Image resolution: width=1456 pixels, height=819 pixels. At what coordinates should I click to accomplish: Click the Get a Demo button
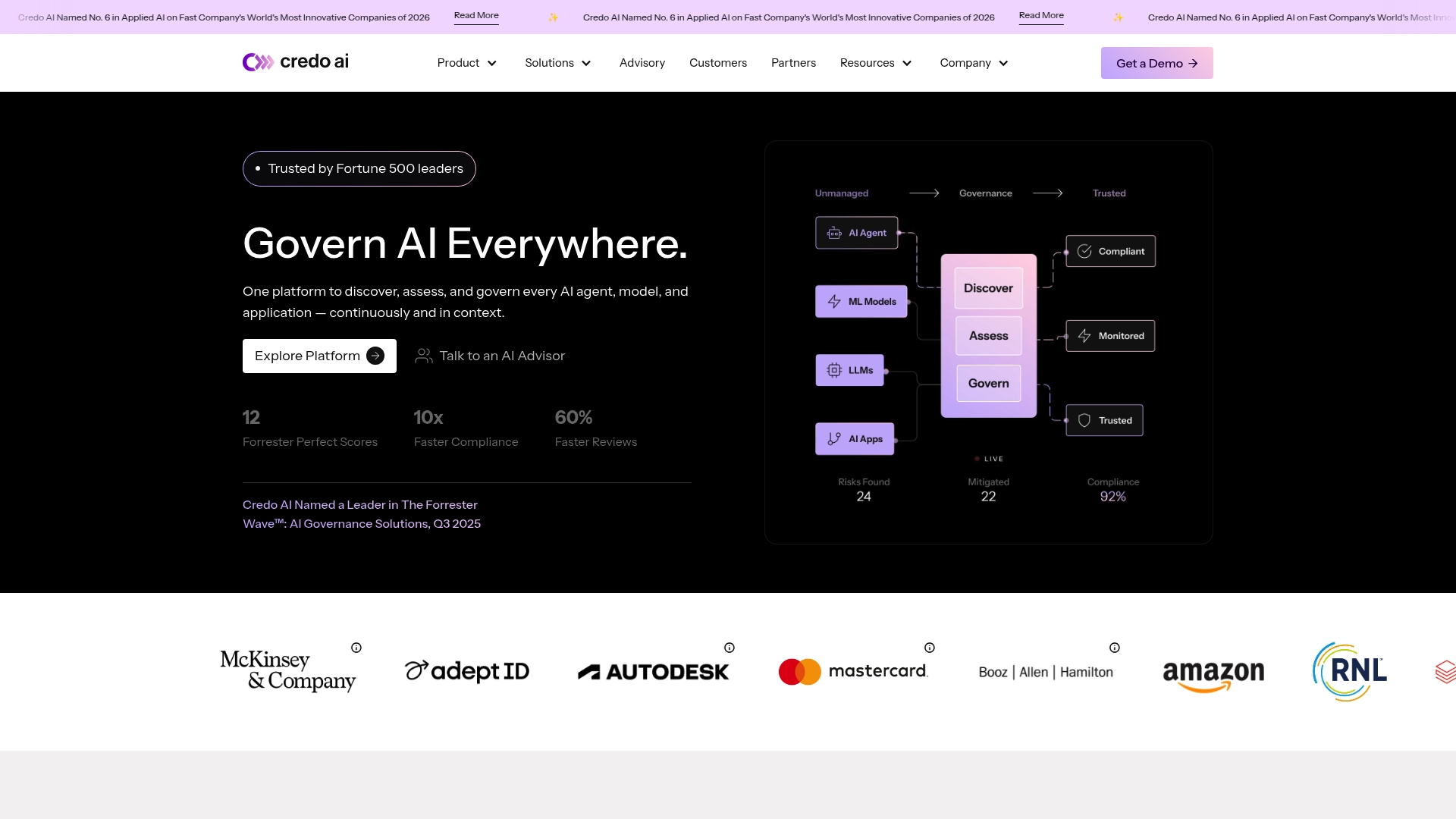[1156, 63]
